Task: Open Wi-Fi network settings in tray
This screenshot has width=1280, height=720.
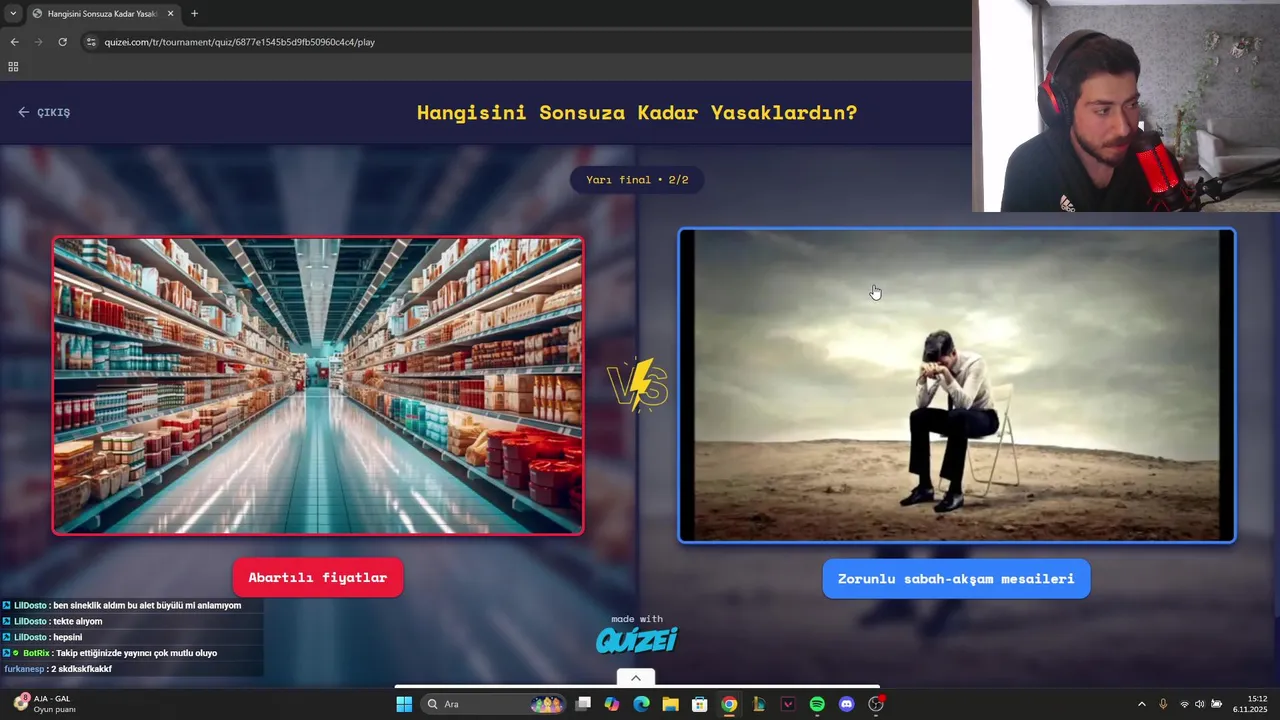Action: [1185, 704]
